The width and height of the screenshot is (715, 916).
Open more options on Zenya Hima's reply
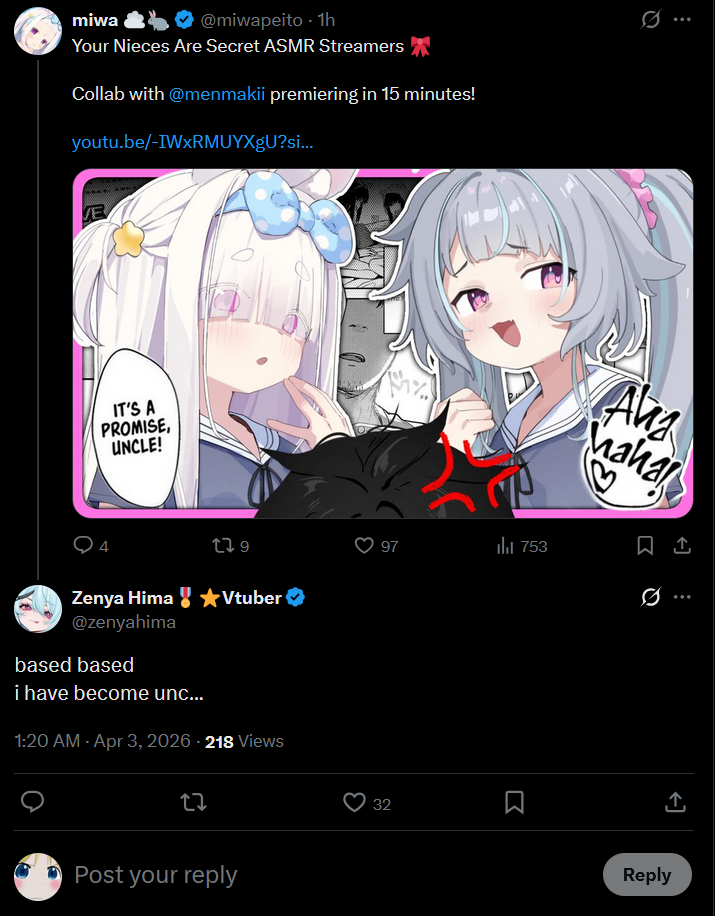pos(682,597)
